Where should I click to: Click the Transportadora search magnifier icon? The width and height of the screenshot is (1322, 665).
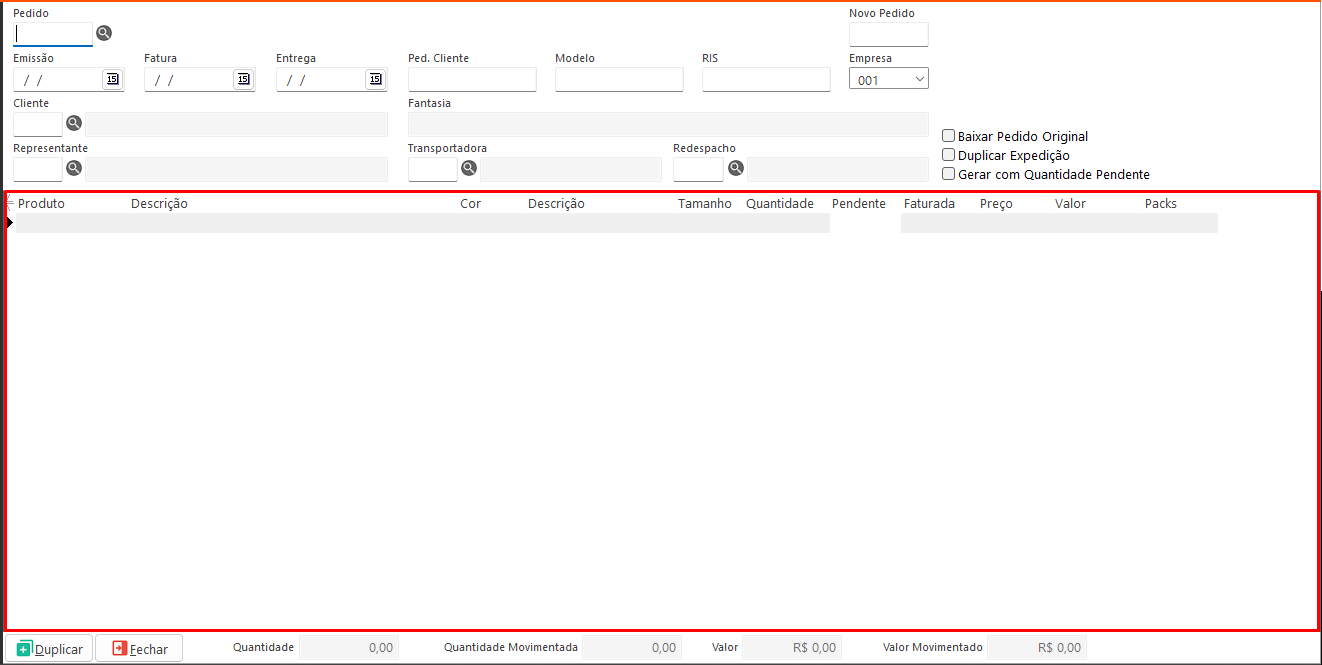[469, 168]
